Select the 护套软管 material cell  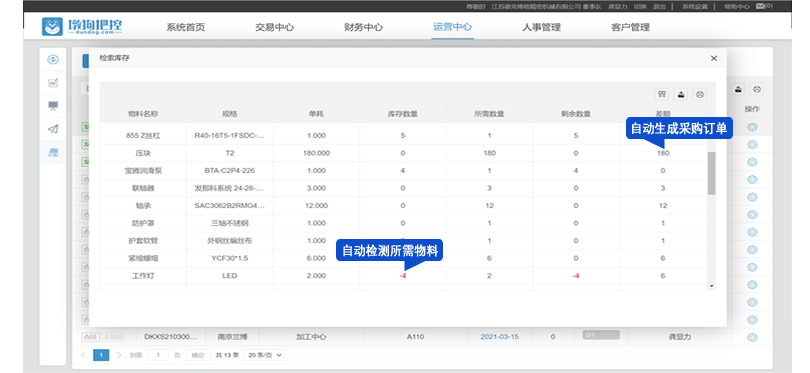click(143, 241)
